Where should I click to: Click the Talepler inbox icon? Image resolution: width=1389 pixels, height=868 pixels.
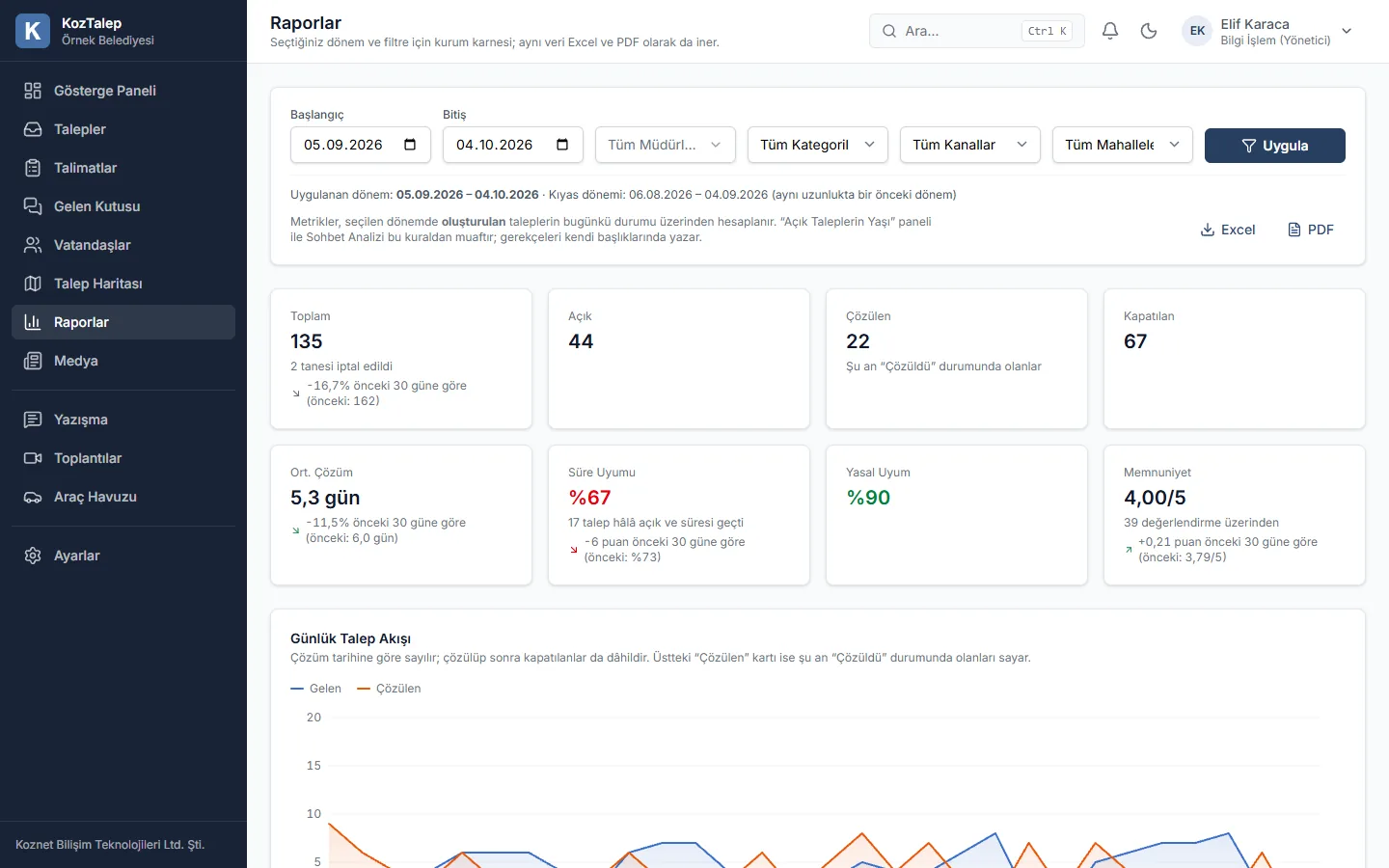pos(33,129)
